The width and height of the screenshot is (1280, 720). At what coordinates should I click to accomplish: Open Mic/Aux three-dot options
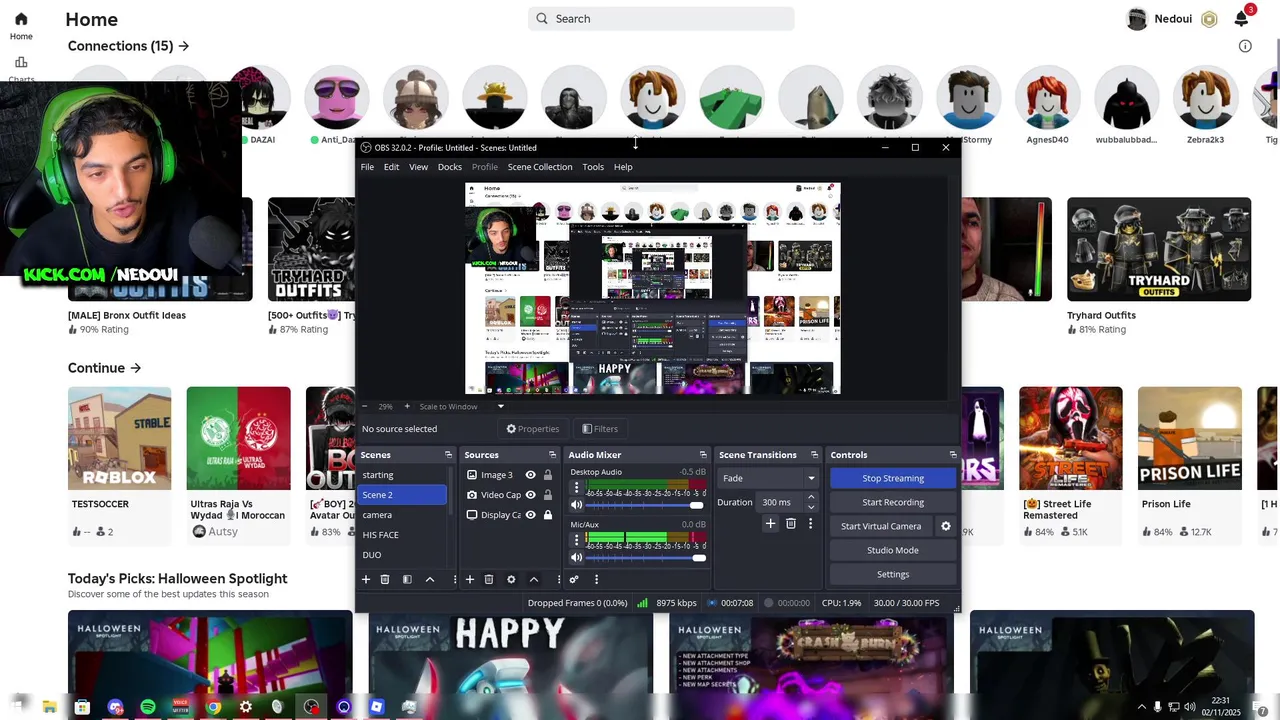click(576, 540)
